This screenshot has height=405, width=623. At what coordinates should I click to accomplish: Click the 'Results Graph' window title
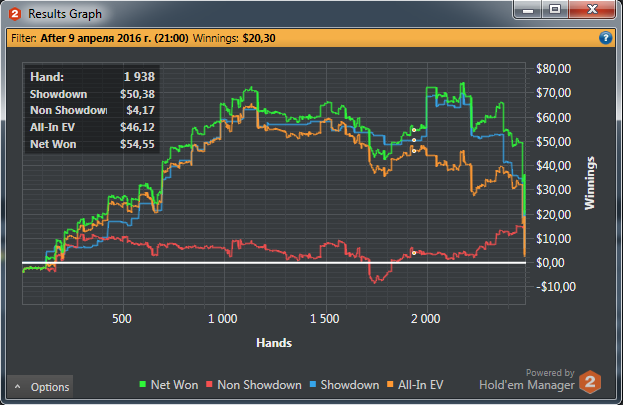coord(65,14)
